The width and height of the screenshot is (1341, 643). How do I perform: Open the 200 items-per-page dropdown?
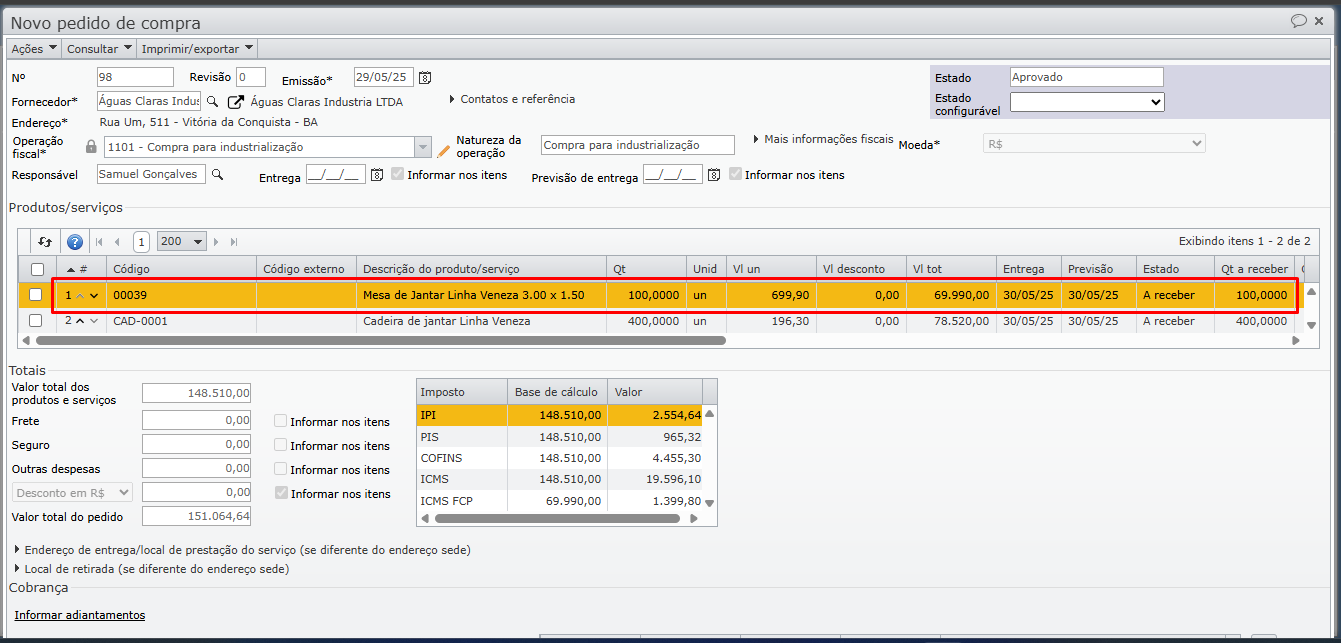[x=183, y=242]
